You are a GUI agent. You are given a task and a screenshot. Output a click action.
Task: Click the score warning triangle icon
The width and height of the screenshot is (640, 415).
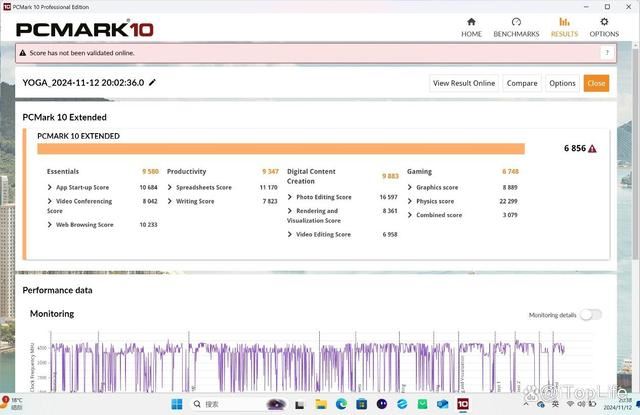pyautogui.click(x=592, y=148)
